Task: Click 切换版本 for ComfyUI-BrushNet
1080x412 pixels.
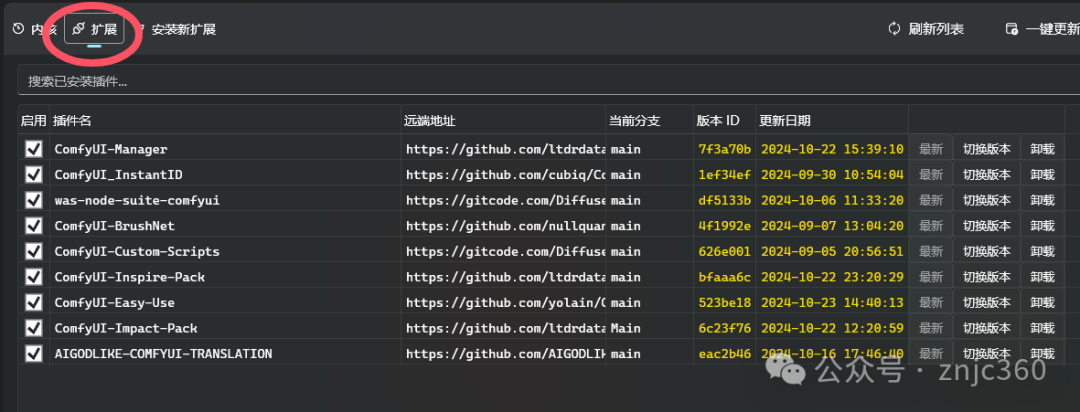Action: pos(986,225)
